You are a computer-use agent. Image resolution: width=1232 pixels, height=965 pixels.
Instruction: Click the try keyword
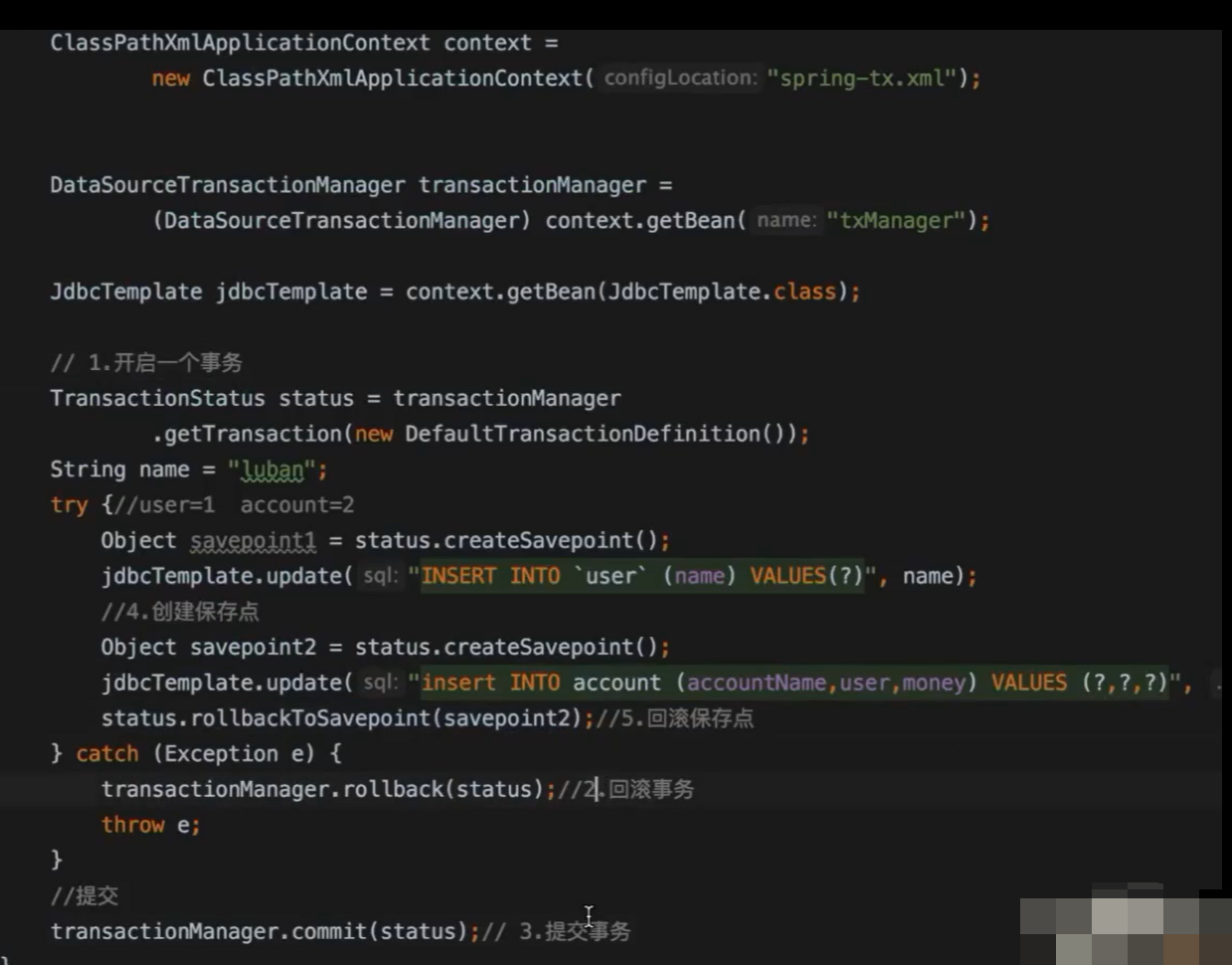point(69,505)
